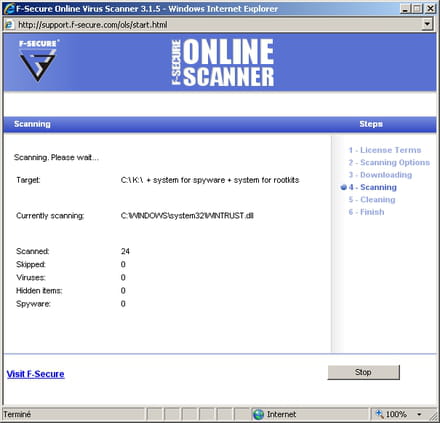Viewport: 440px width, 423px height.
Task: Click the window resize grip corner
Action: point(433,415)
